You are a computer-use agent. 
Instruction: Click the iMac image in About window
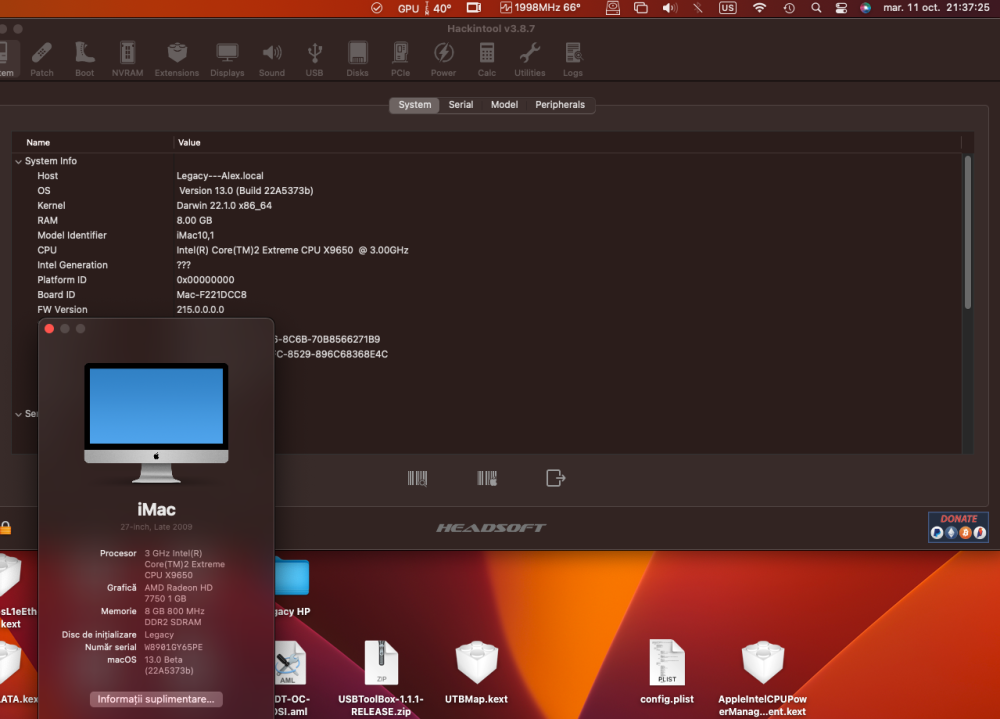(156, 423)
